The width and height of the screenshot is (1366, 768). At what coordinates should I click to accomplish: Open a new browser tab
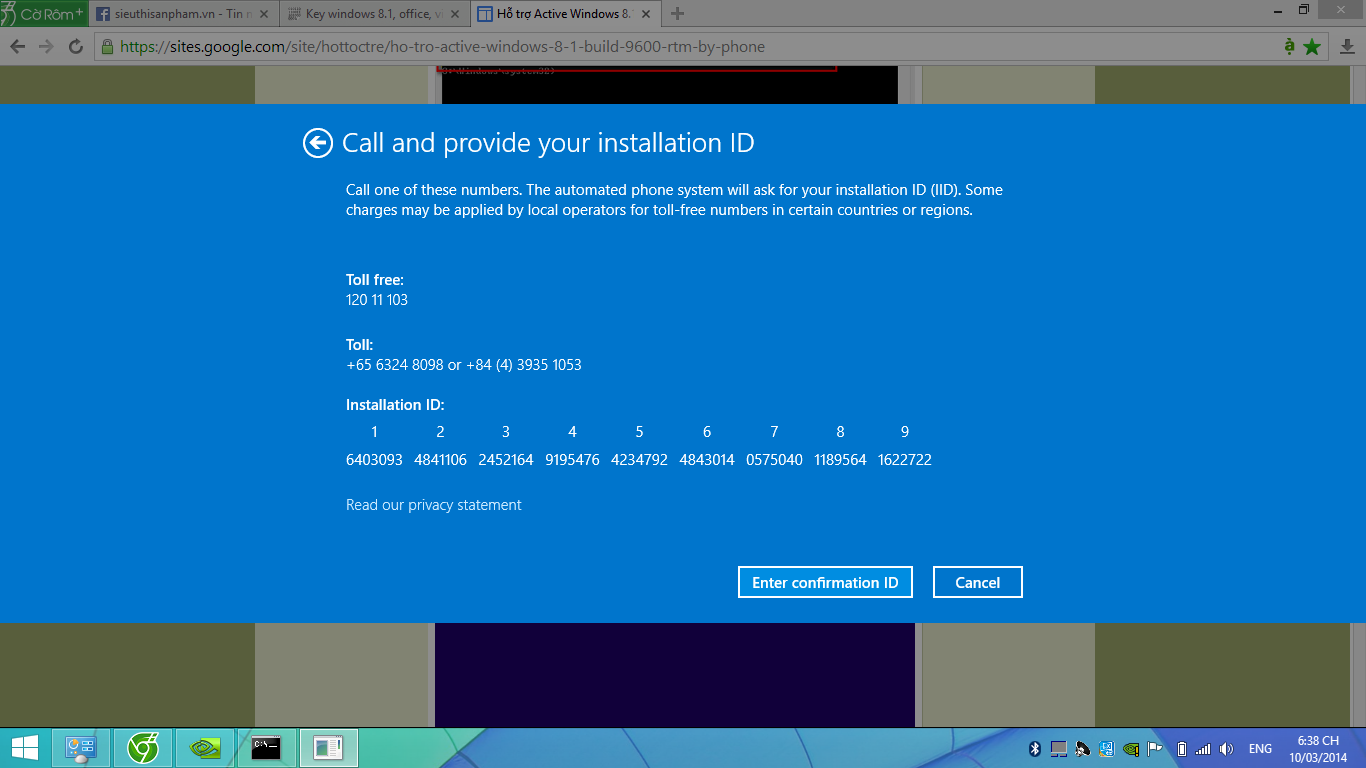coord(678,14)
